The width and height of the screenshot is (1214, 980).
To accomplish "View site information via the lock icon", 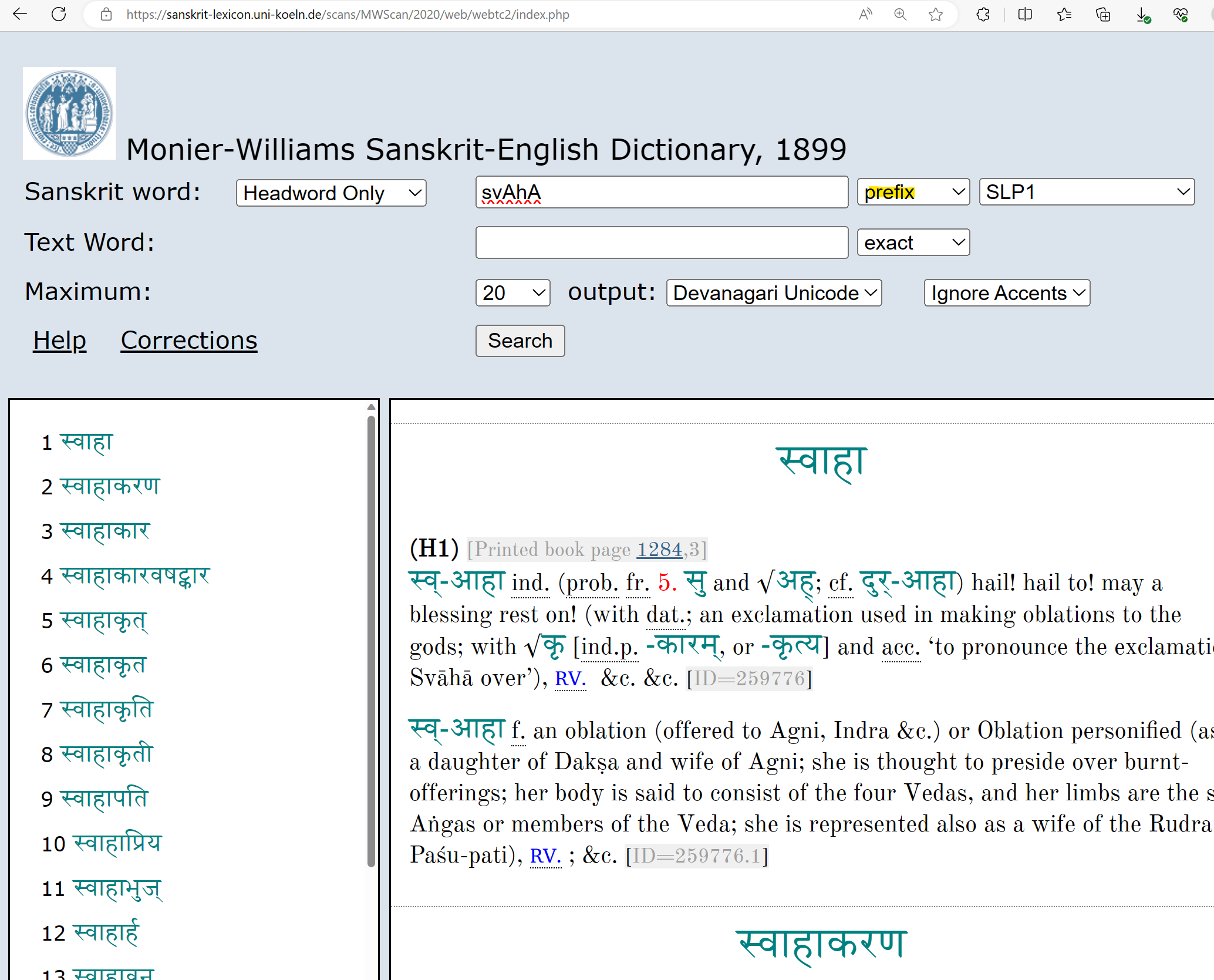I will coord(106,15).
